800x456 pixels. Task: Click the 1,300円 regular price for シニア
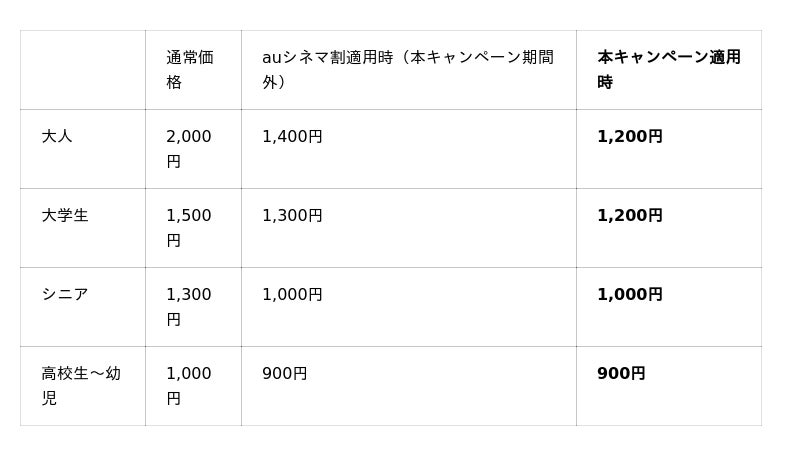click(189, 306)
